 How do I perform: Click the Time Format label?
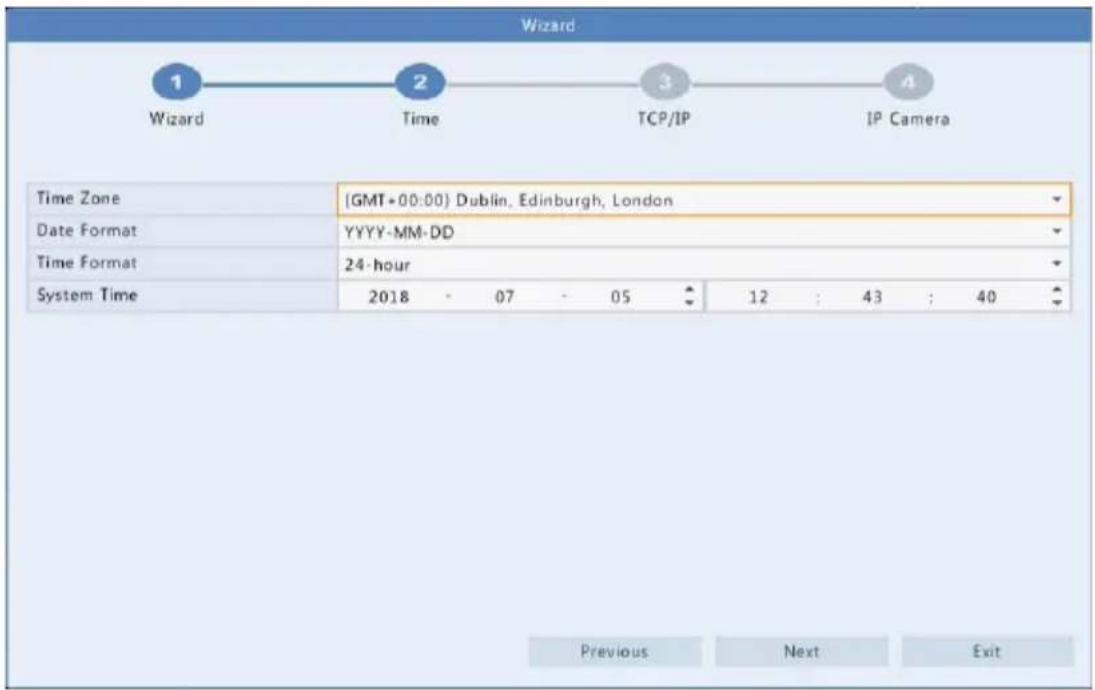[x=87, y=263]
